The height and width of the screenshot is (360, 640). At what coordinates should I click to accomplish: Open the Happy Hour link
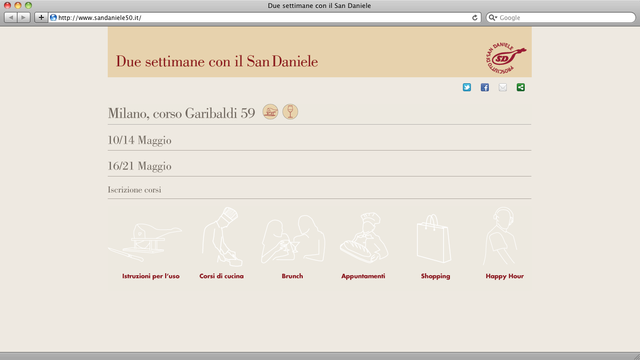click(x=504, y=276)
